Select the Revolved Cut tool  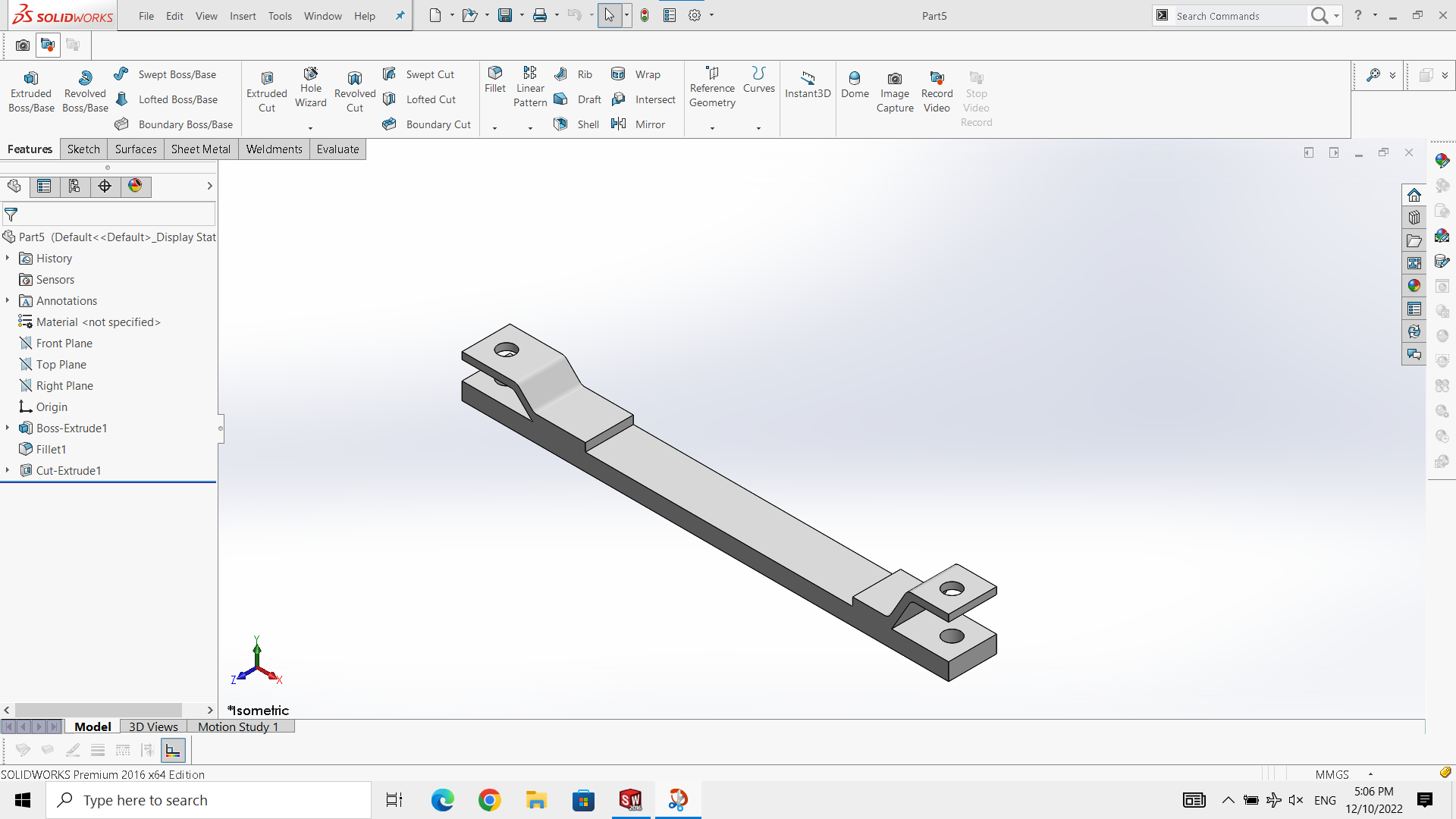(355, 93)
